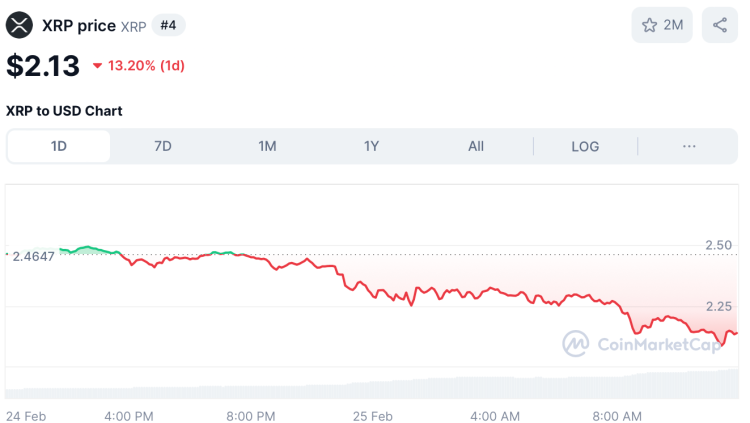Select the 1D time range tab

point(59,146)
